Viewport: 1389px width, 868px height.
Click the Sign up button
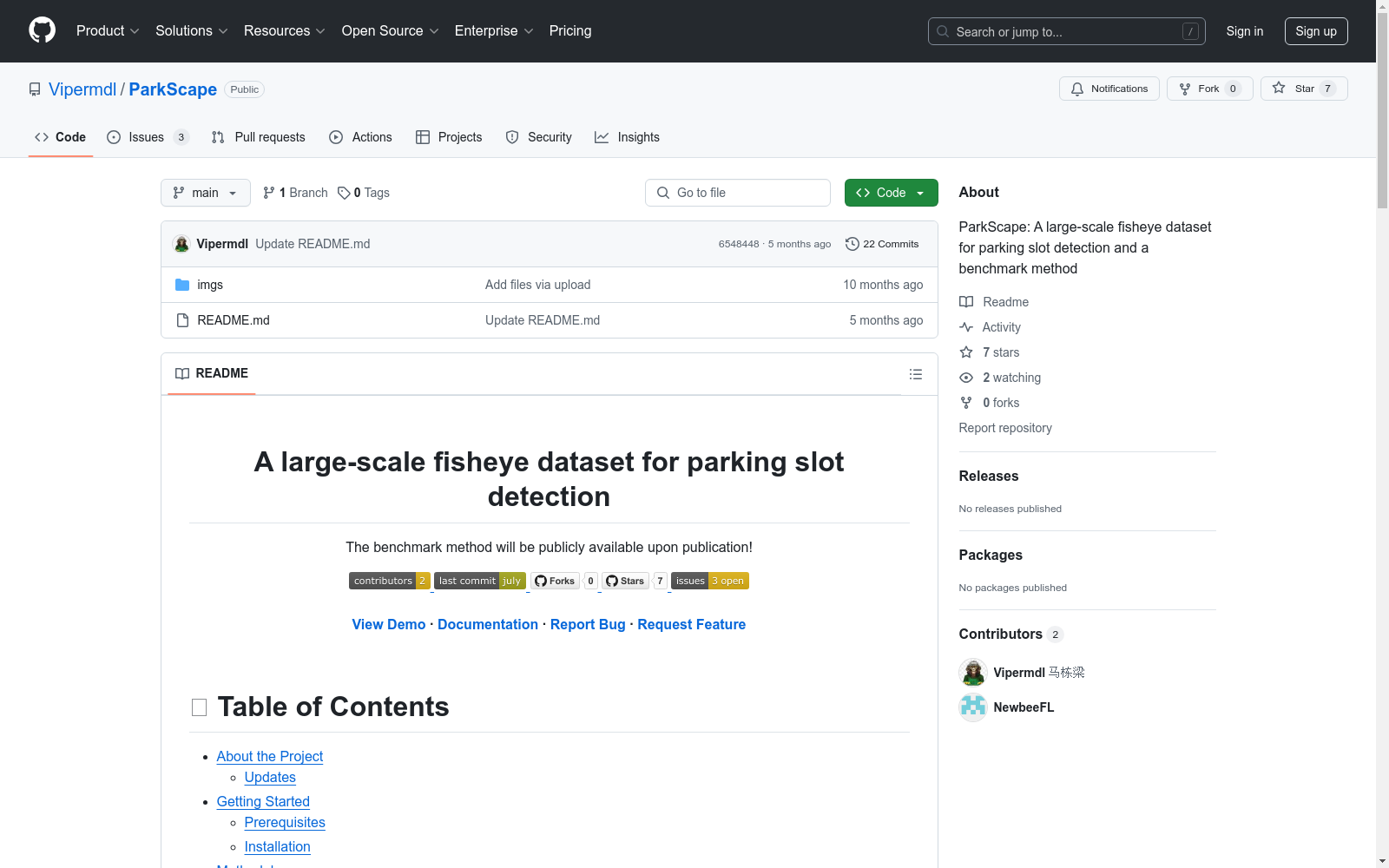tap(1316, 31)
